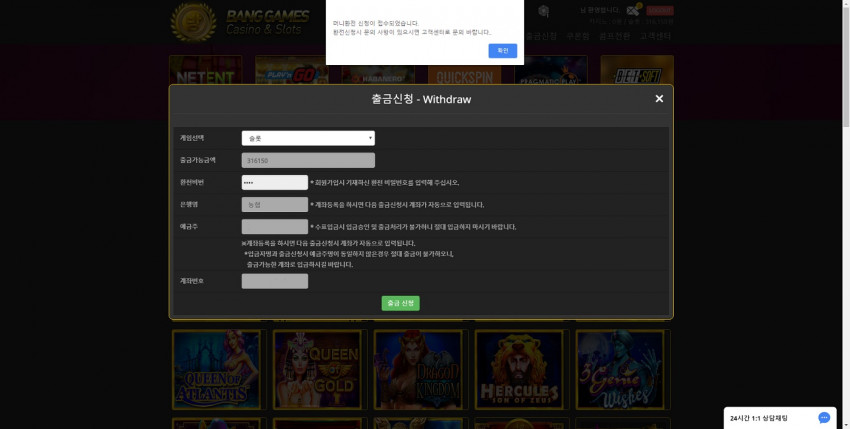Submit with the green withdraw request button
Viewport: 850px width, 429px height.
401,303
